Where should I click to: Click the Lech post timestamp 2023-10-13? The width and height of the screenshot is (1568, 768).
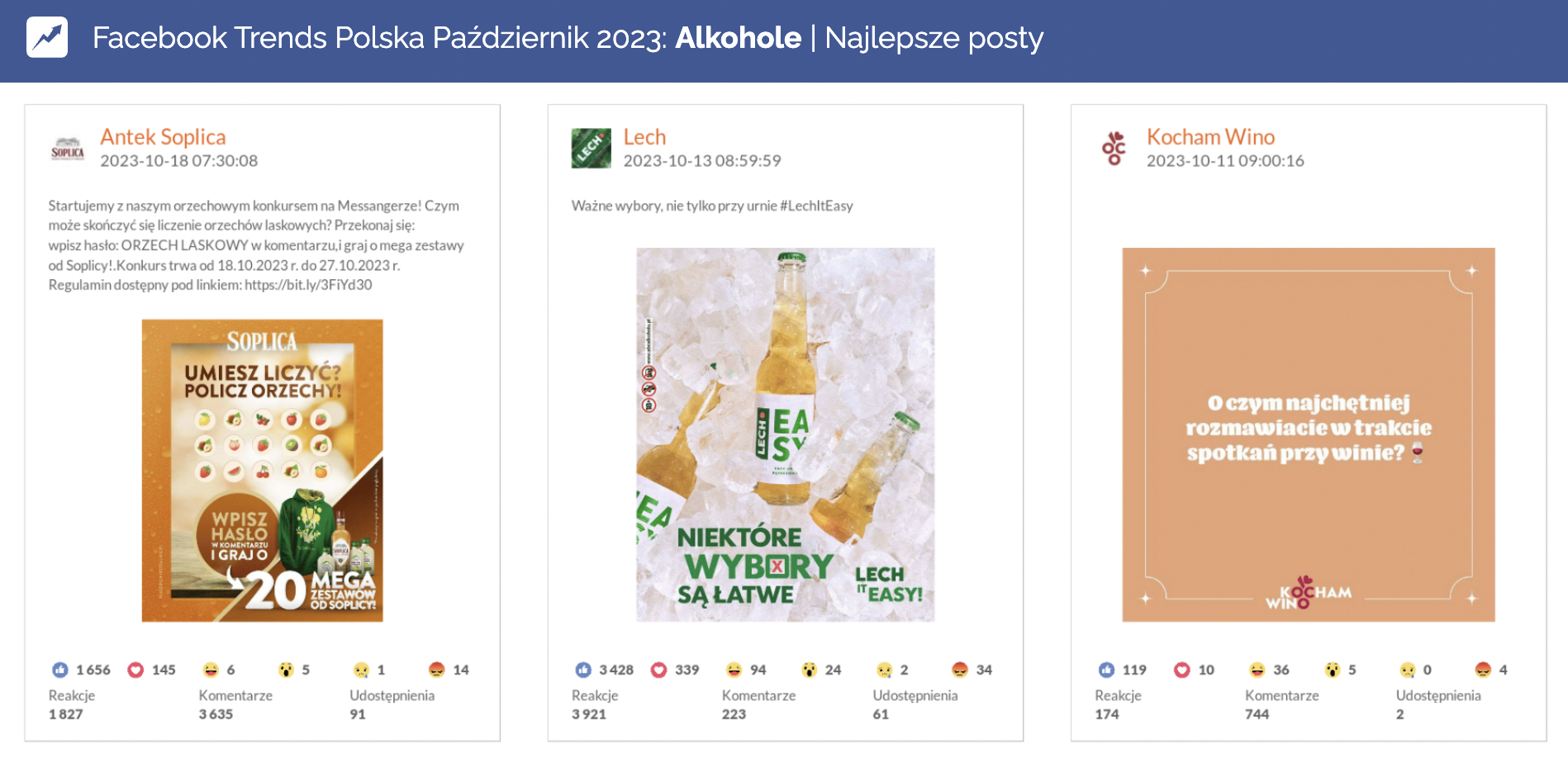click(701, 161)
